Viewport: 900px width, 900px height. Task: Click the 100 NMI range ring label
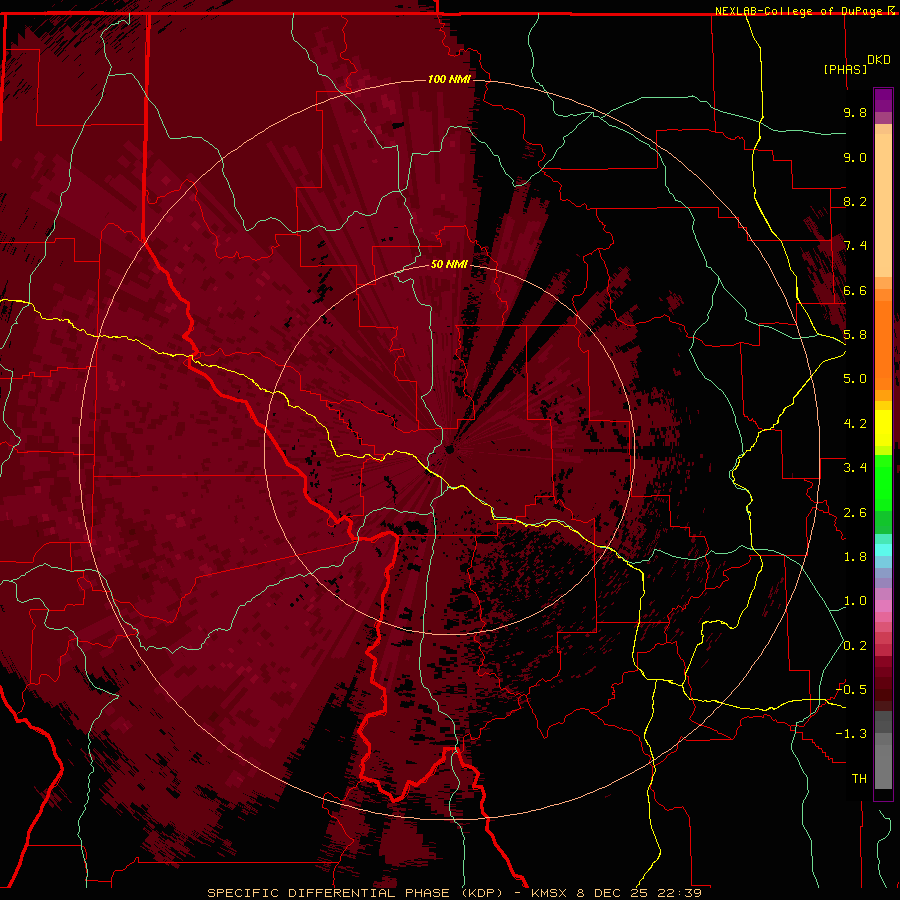tap(449, 79)
